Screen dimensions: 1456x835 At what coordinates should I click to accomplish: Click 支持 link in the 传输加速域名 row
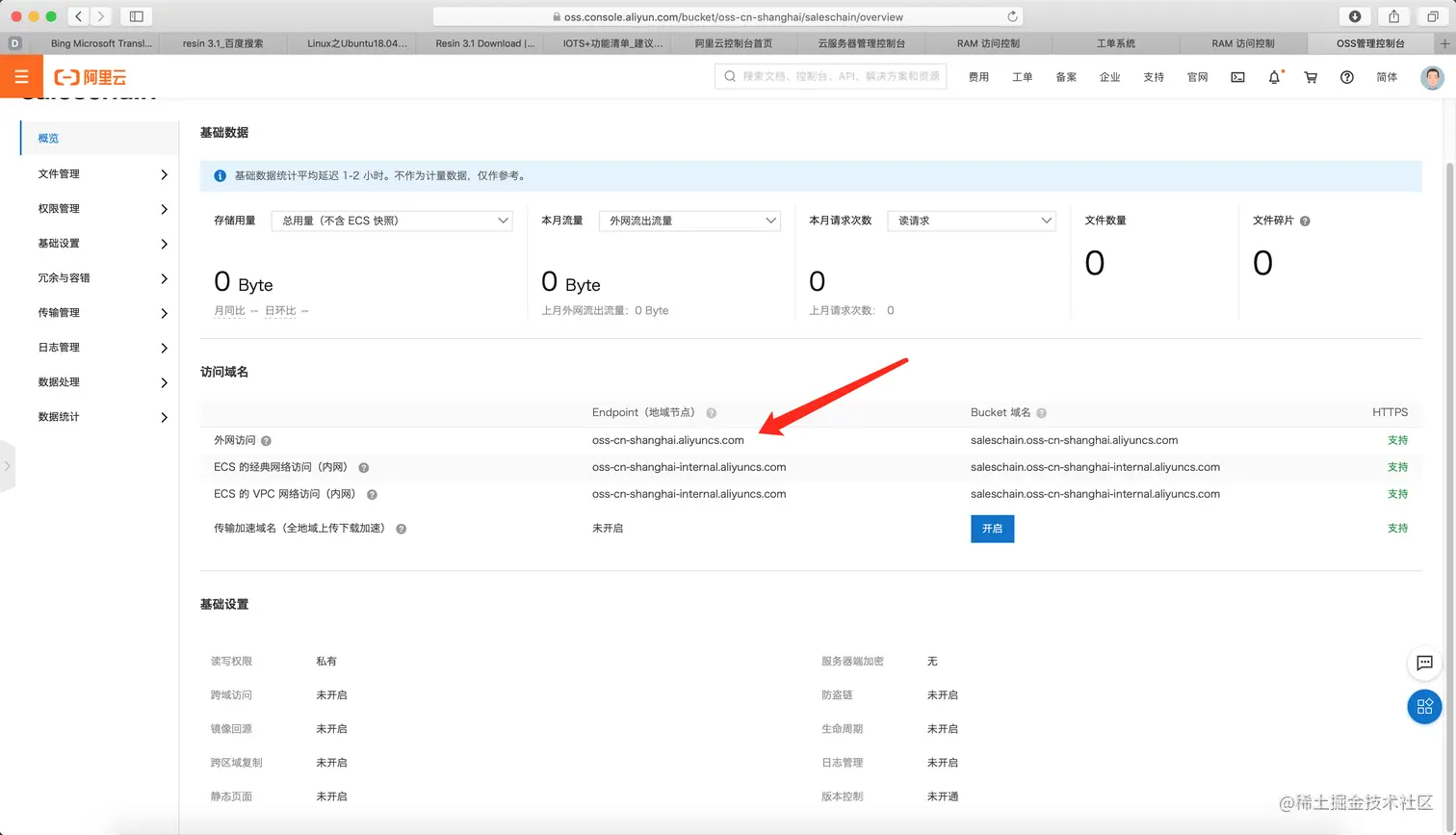coord(1397,529)
